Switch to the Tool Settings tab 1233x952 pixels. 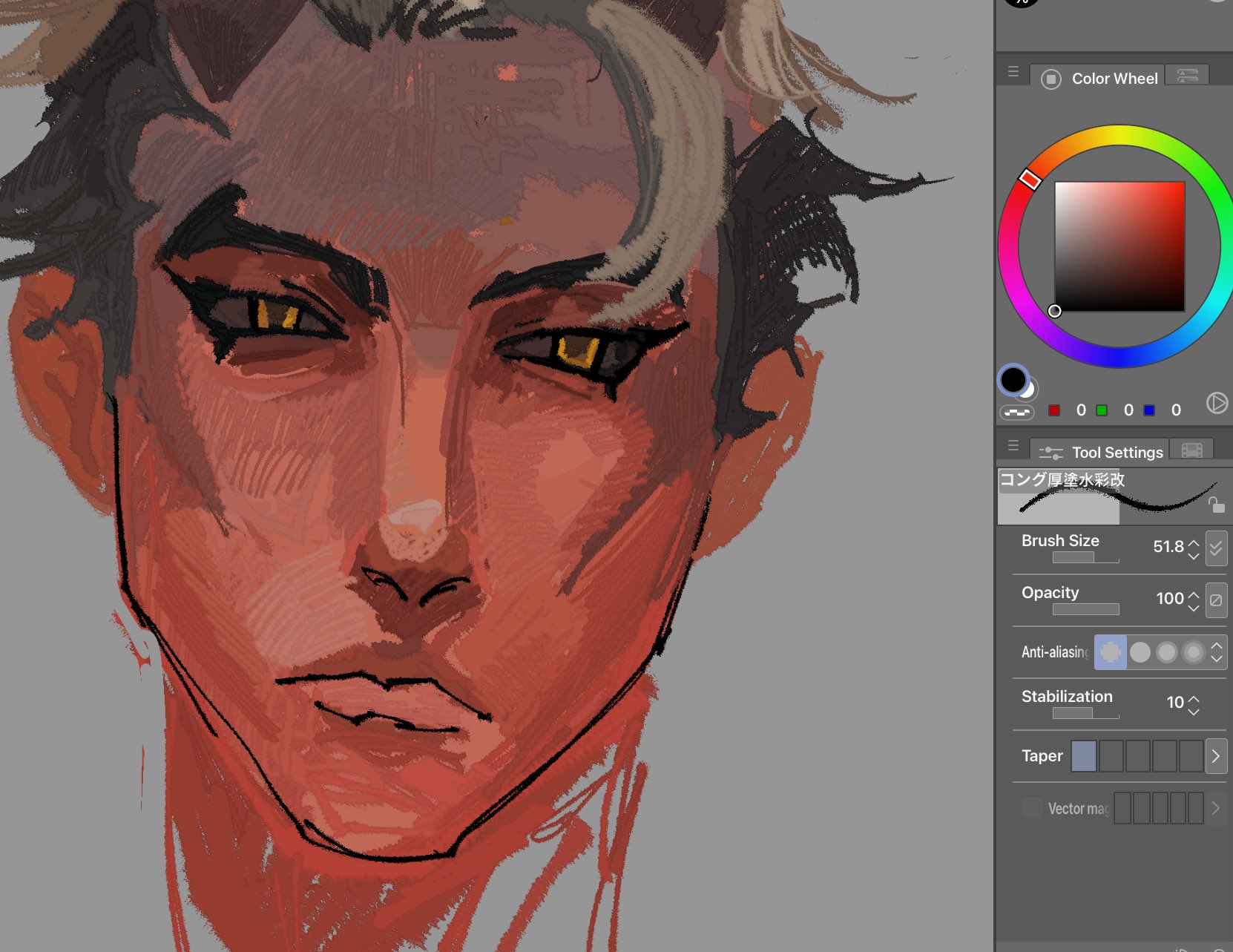pyautogui.click(x=1099, y=452)
